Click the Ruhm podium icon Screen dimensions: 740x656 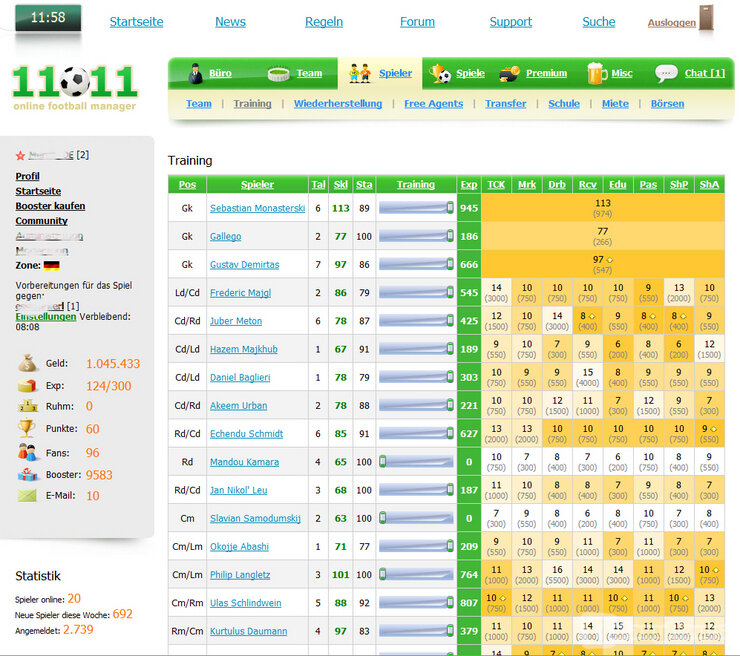coord(27,406)
